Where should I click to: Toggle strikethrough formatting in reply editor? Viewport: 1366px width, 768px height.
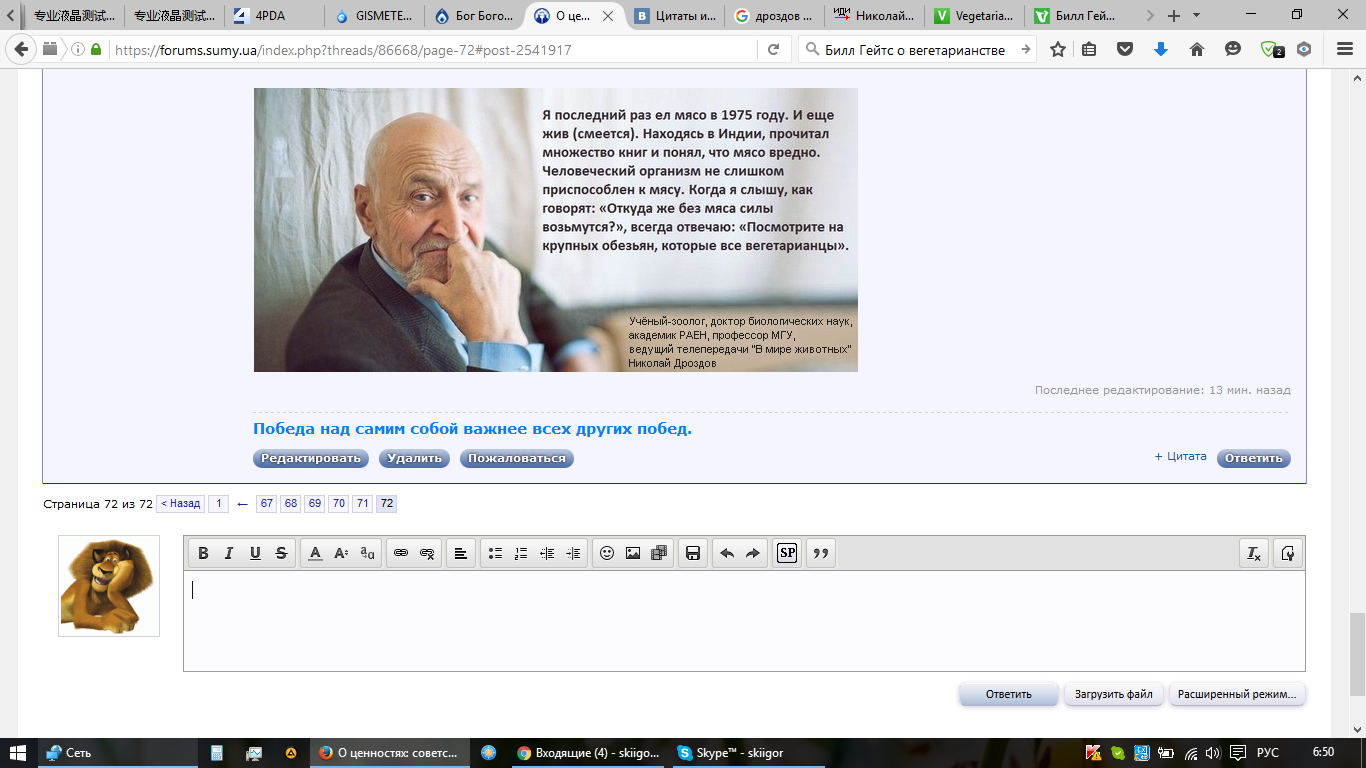281,553
